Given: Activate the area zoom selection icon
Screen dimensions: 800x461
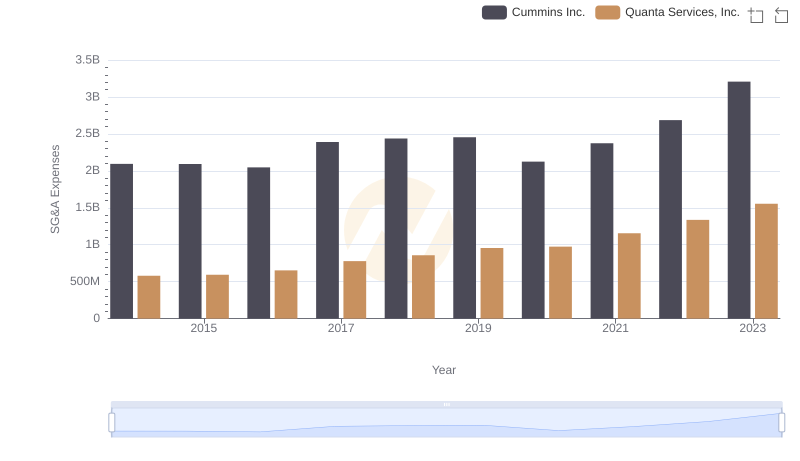Looking at the screenshot, I should point(756,15).
